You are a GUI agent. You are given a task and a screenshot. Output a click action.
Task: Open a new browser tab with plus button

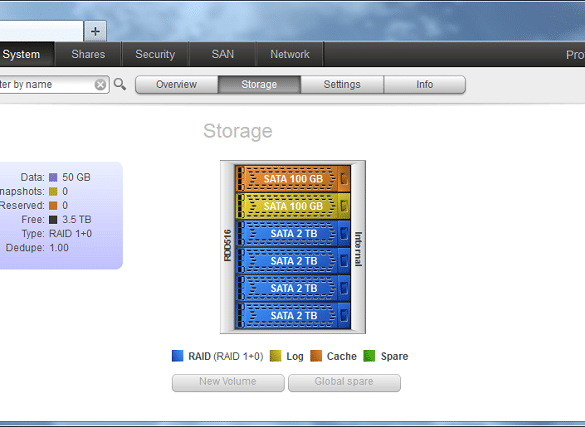click(95, 31)
